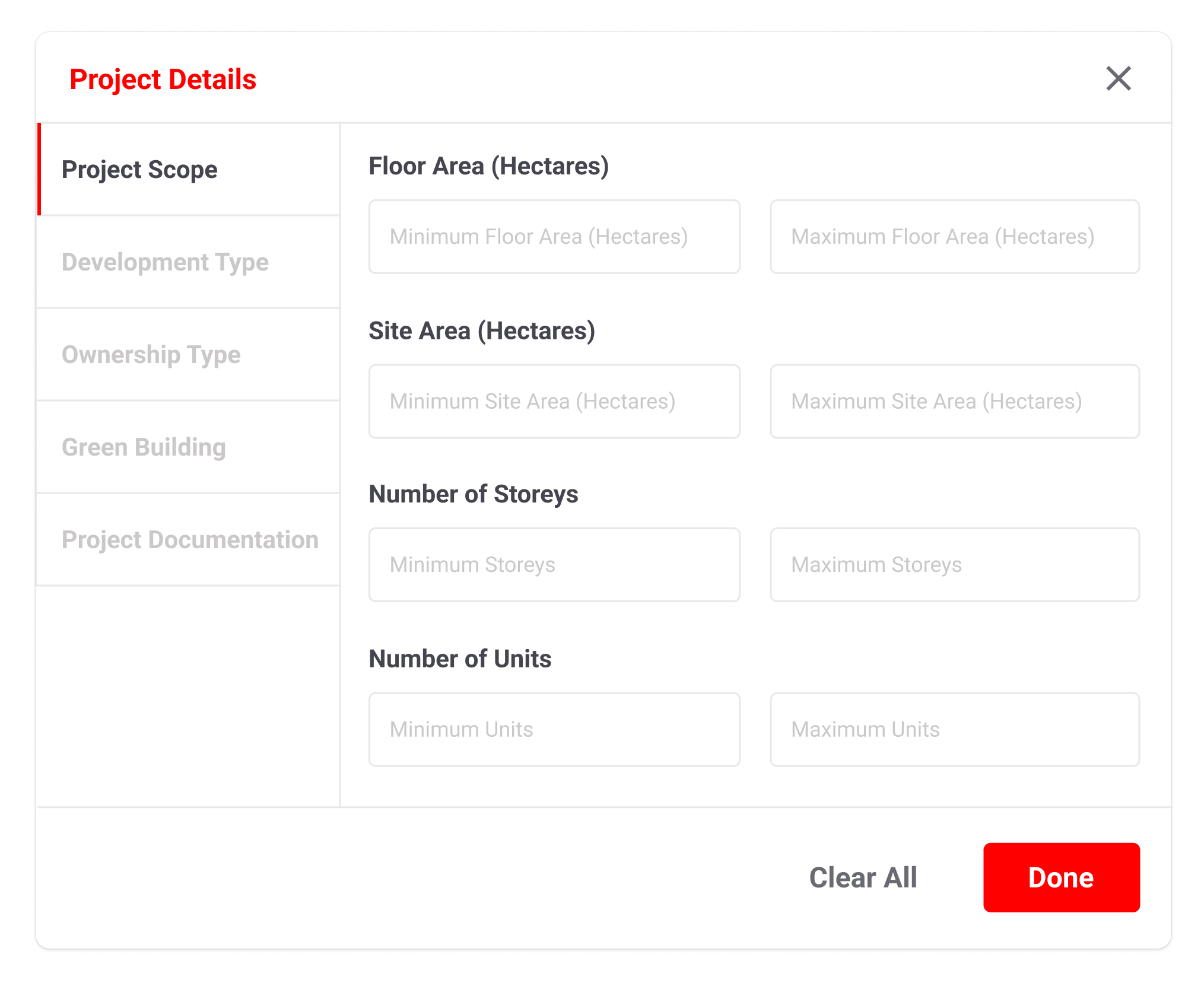Viewport: 1204px width, 983px height.
Task: Close the Project Details dialog
Action: (1119, 78)
